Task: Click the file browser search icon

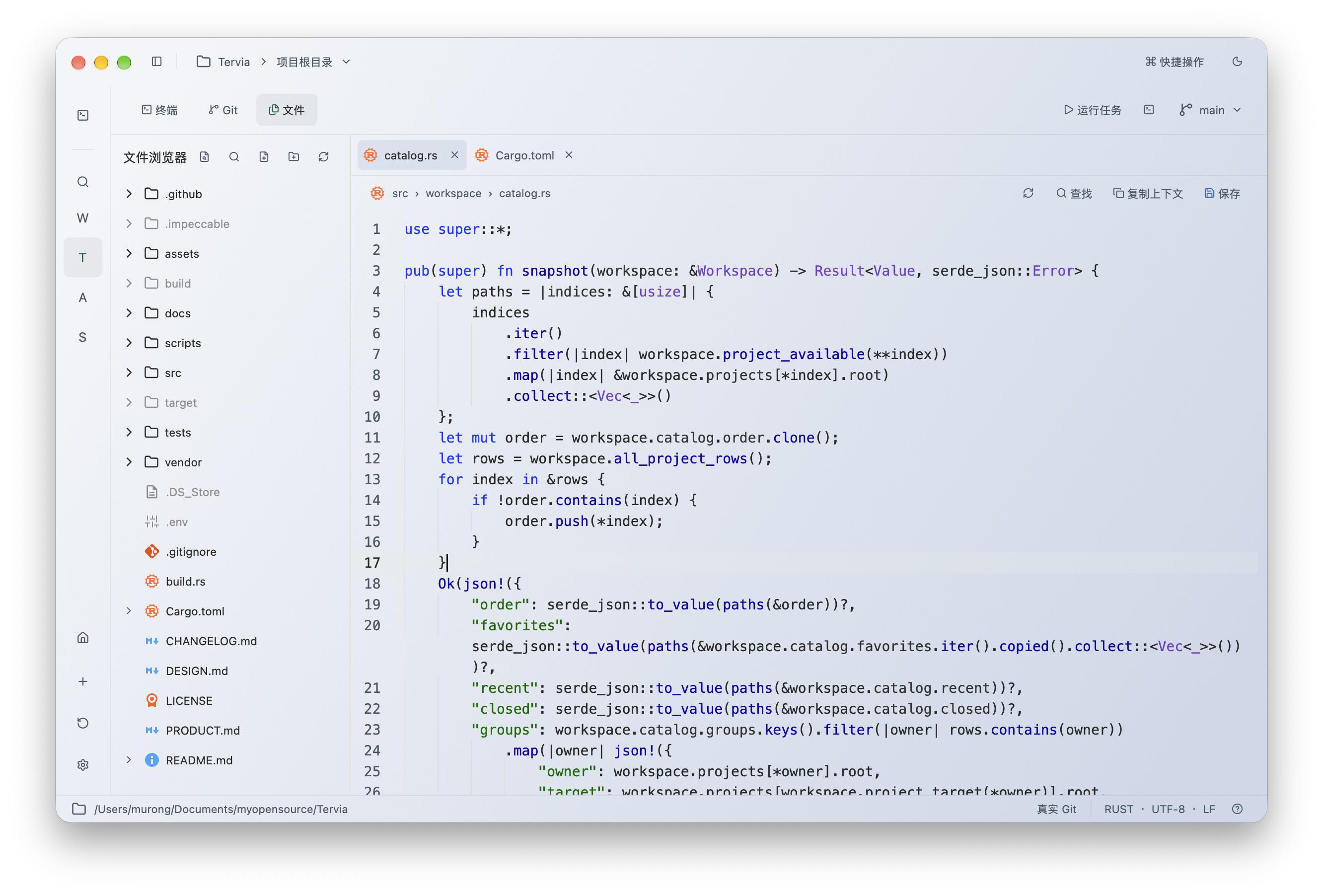Action: pyautogui.click(x=234, y=156)
